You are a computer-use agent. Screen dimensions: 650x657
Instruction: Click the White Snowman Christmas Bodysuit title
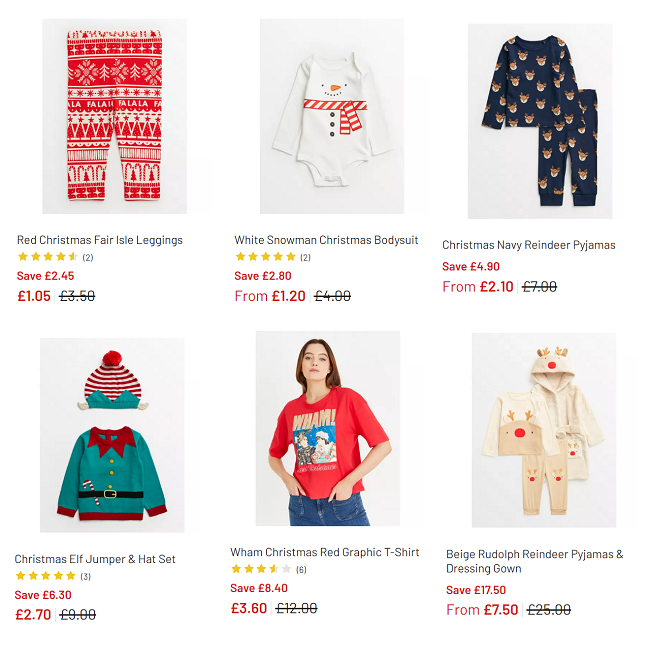[x=326, y=240]
